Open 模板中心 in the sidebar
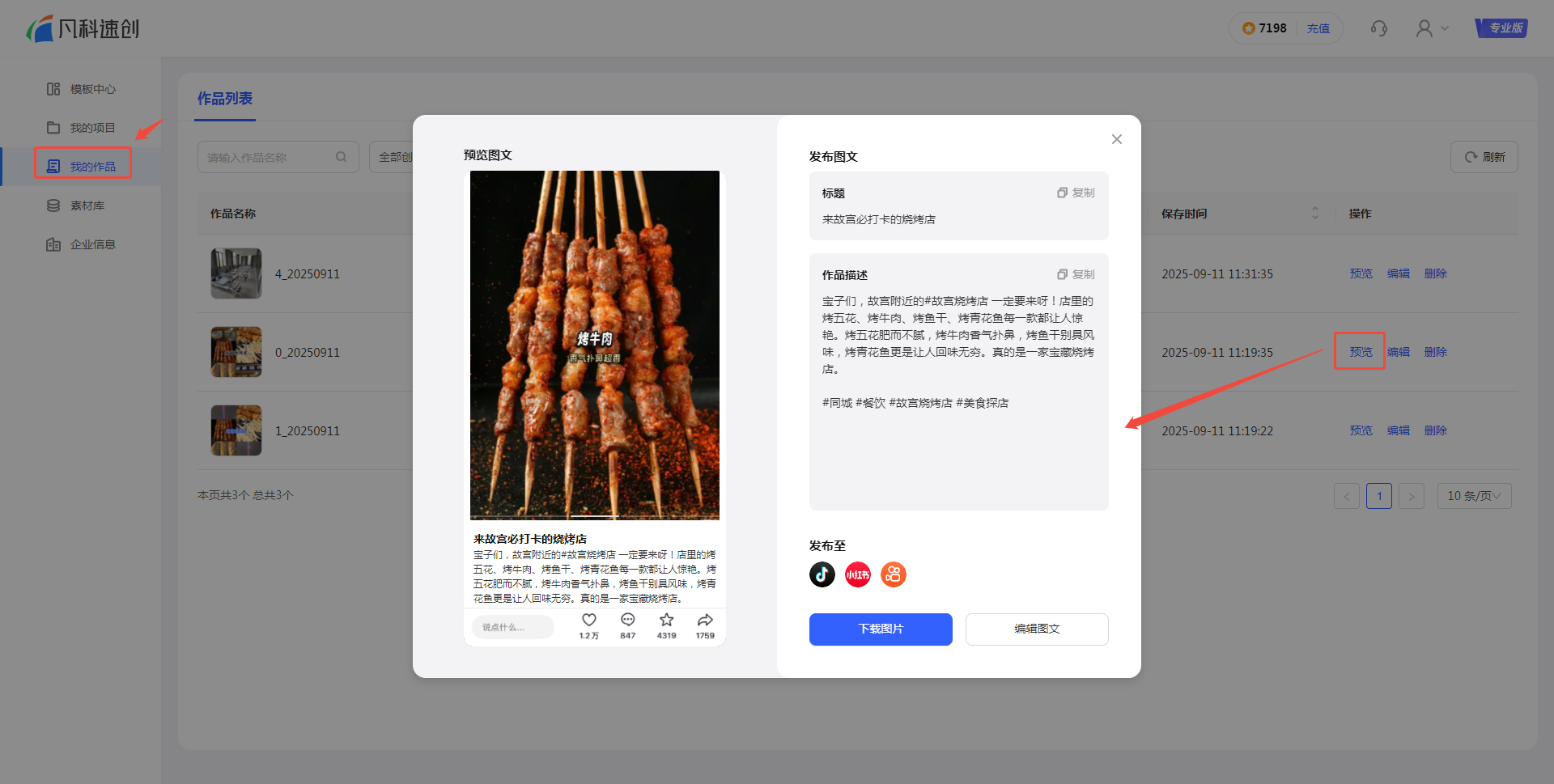The image size is (1554, 784). click(81, 89)
